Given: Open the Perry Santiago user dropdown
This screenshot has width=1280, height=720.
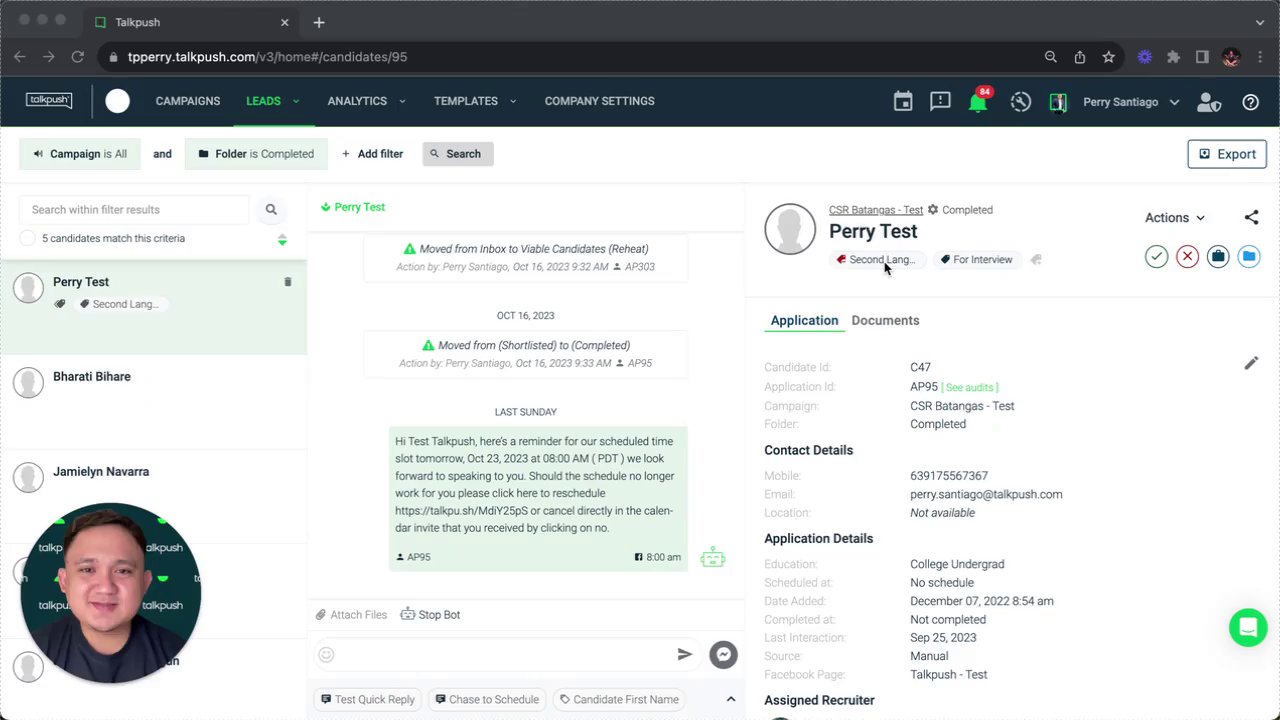Looking at the screenshot, I should tap(1131, 102).
